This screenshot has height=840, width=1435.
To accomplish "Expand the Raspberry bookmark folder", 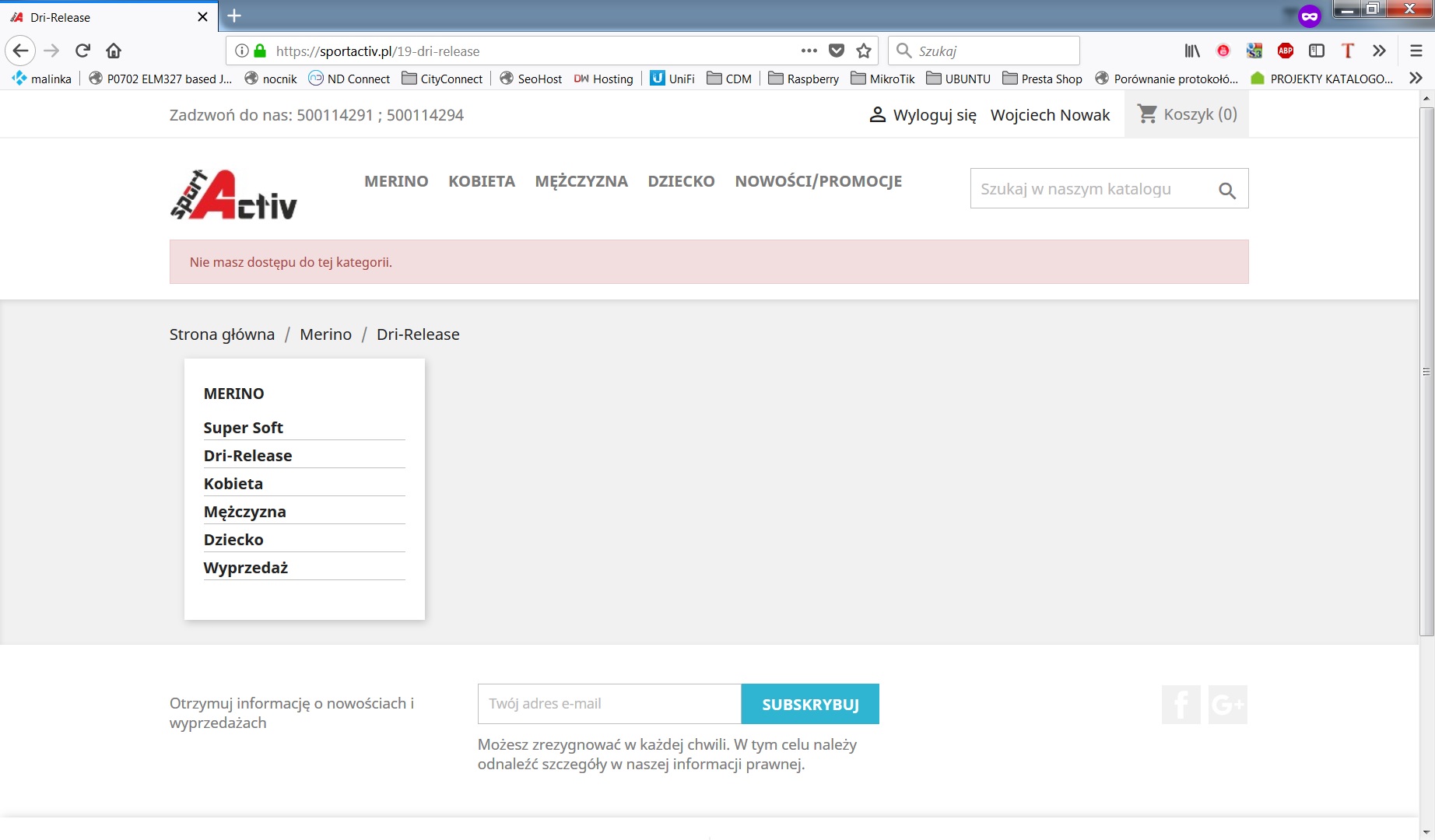I will click(x=803, y=79).
